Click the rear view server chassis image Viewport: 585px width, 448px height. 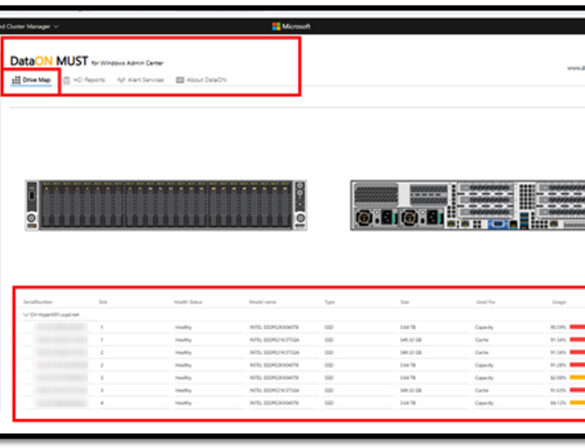coord(467,205)
